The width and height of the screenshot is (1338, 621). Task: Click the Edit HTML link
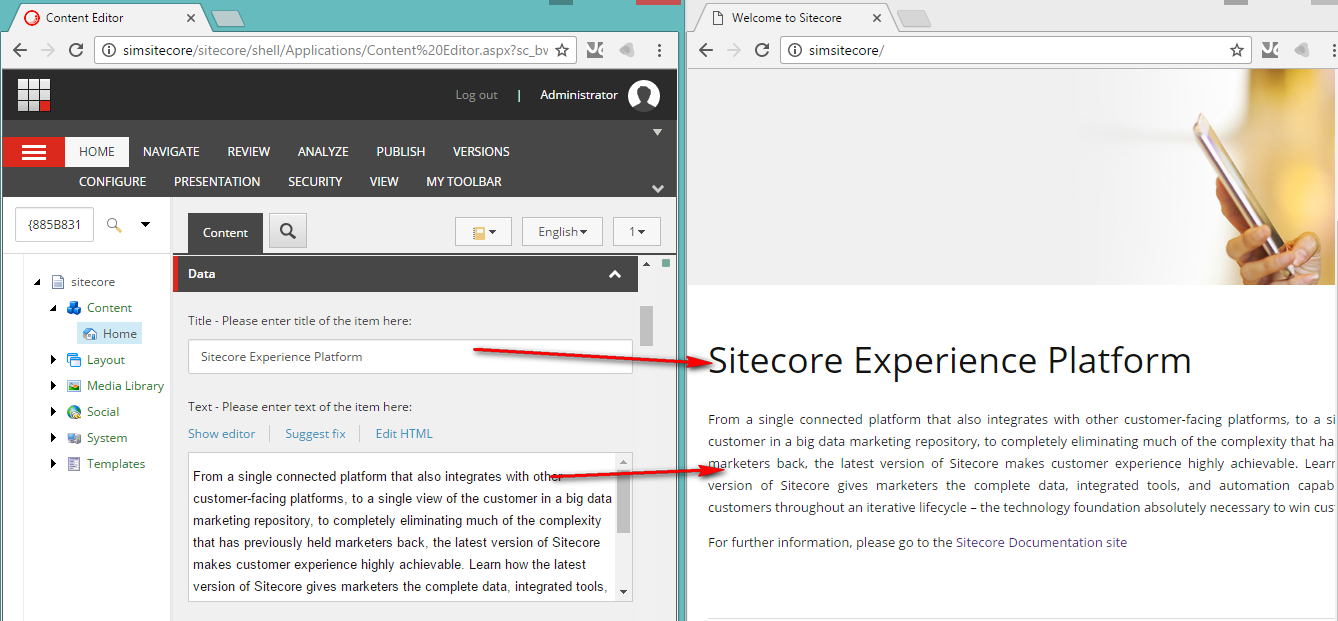[x=404, y=434]
